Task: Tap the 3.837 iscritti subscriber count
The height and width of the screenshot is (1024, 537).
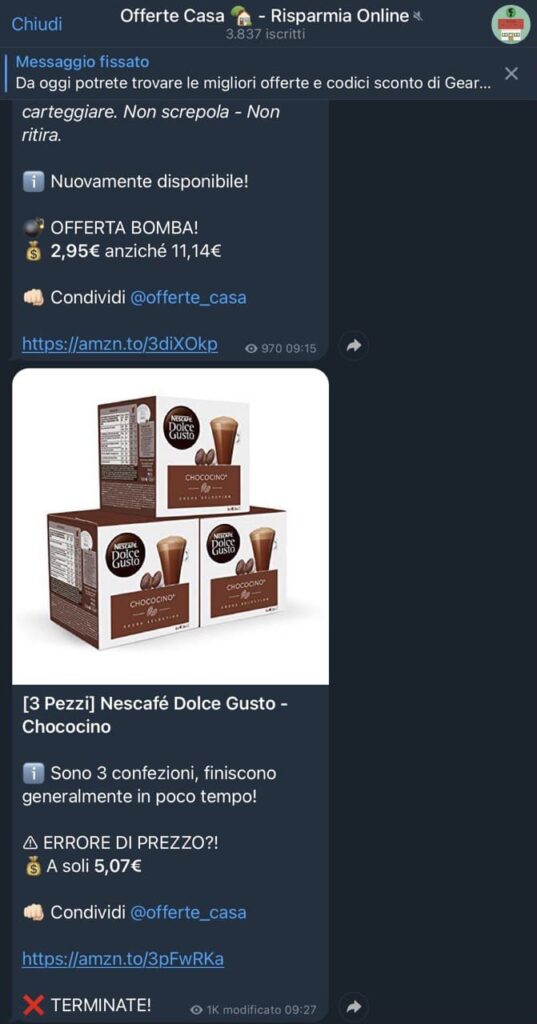Action: point(265,35)
